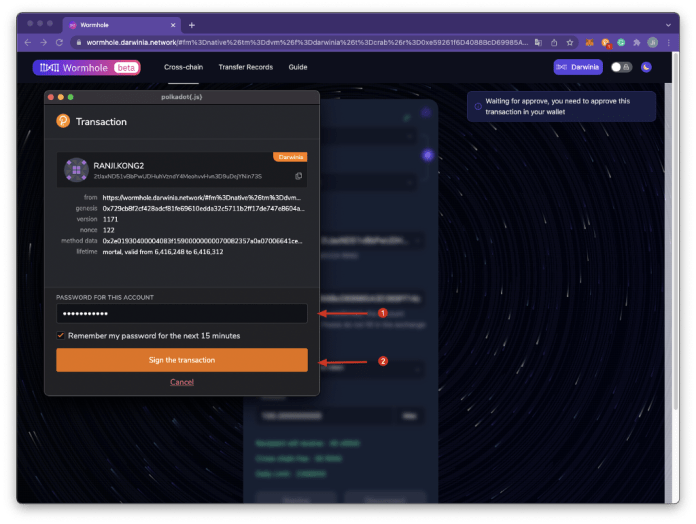
Task: Click Sign the transaction button
Action: pos(182,360)
